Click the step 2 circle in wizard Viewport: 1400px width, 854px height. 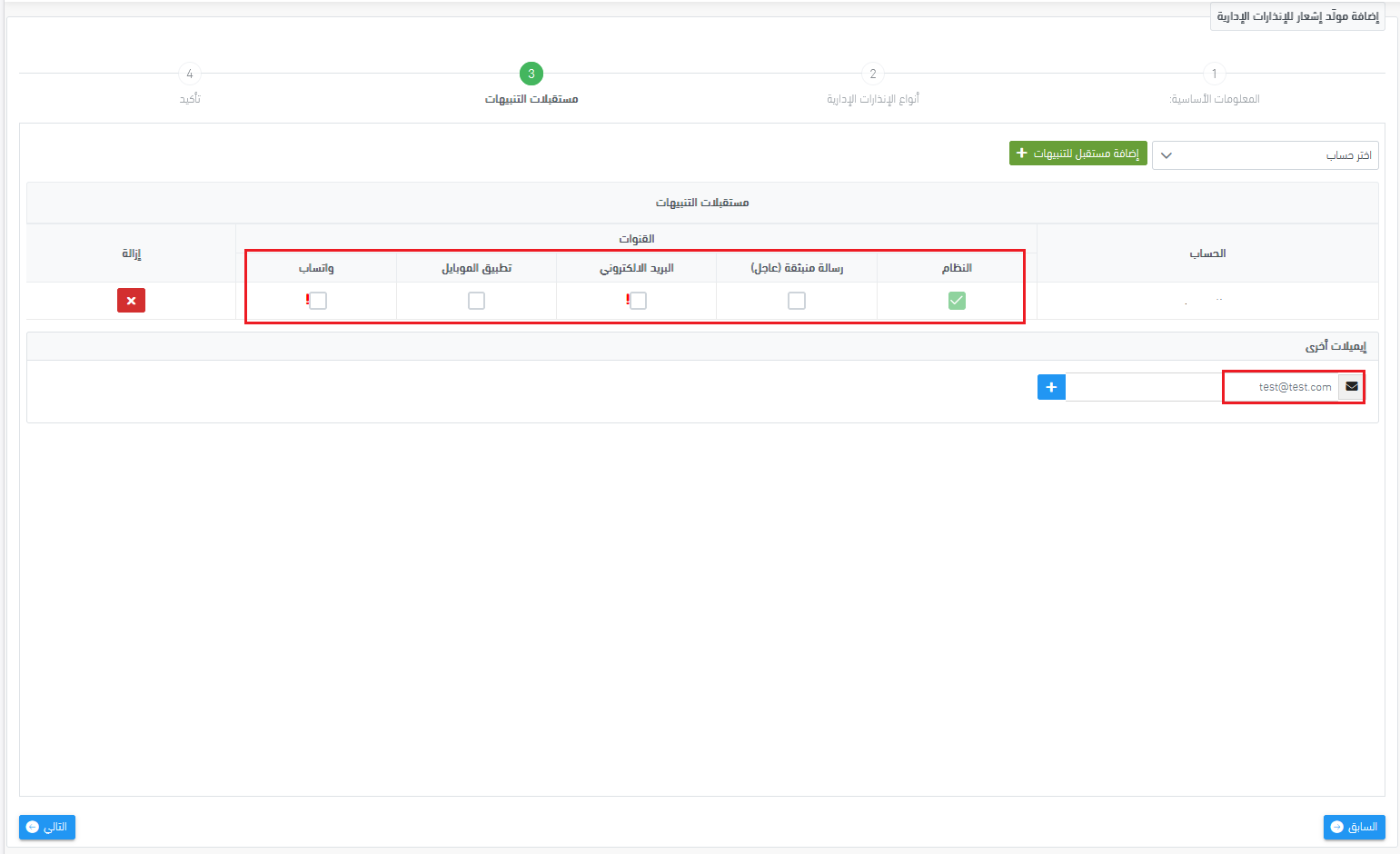pyautogui.click(x=873, y=74)
